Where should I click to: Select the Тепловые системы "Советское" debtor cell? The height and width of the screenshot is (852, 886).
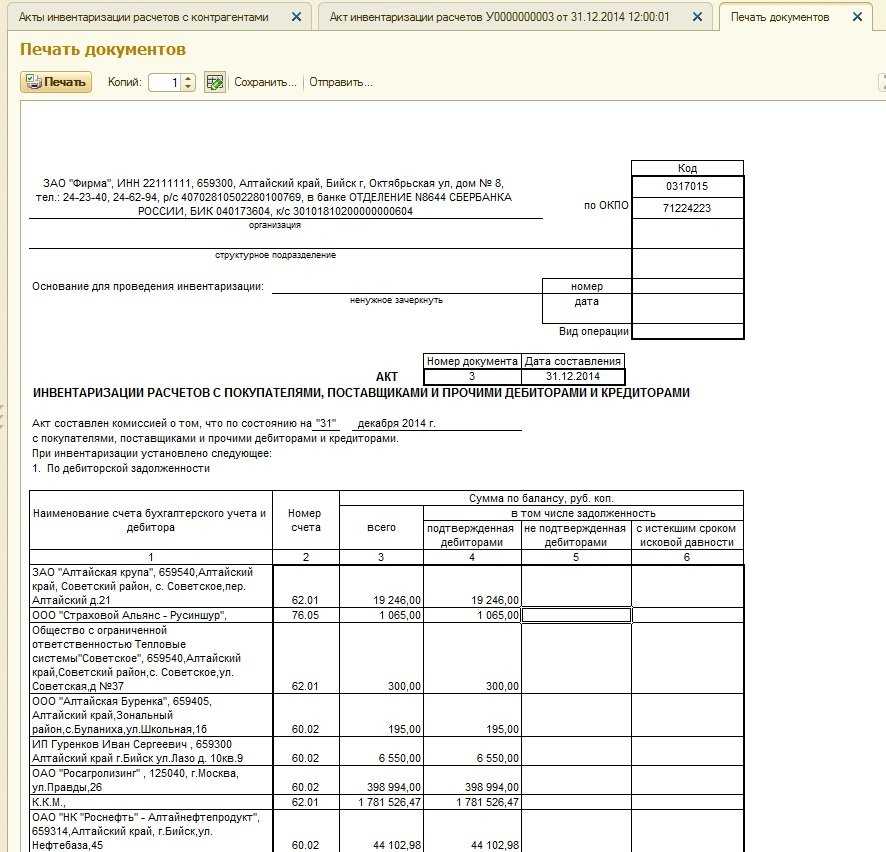click(x=151, y=658)
